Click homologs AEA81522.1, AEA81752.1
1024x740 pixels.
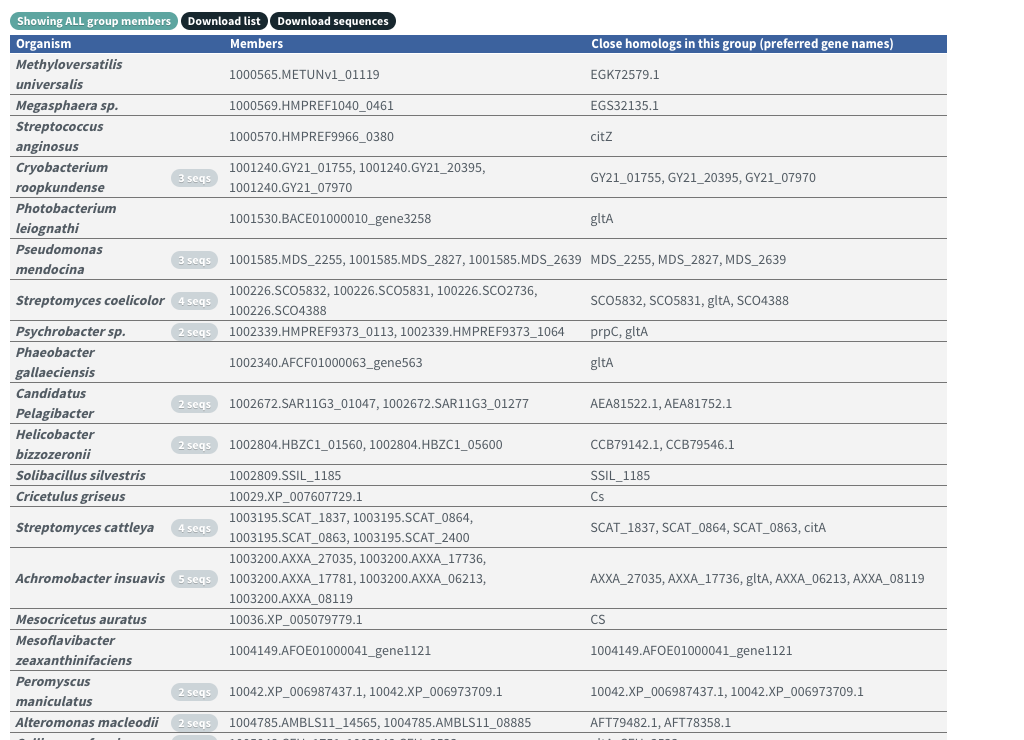click(x=661, y=404)
